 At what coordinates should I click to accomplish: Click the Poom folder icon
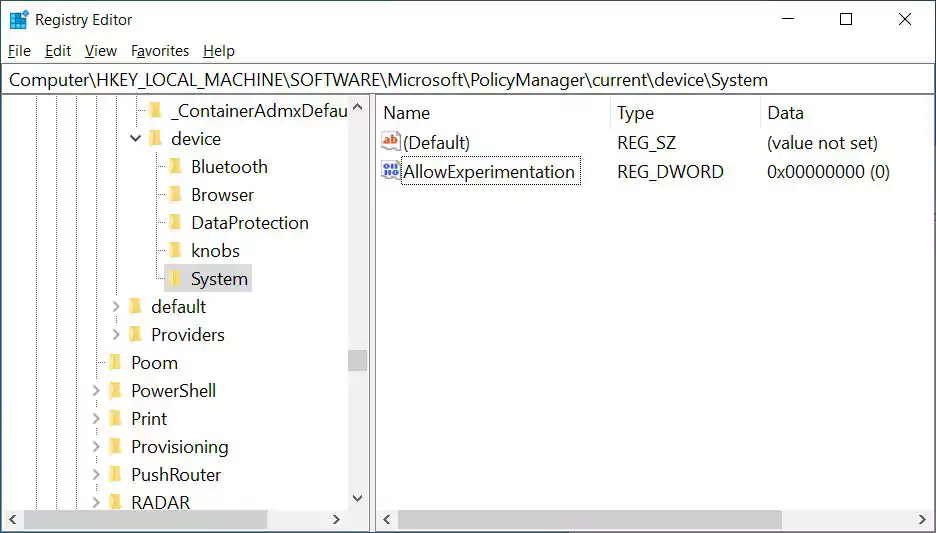pyautogui.click(x=115, y=363)
